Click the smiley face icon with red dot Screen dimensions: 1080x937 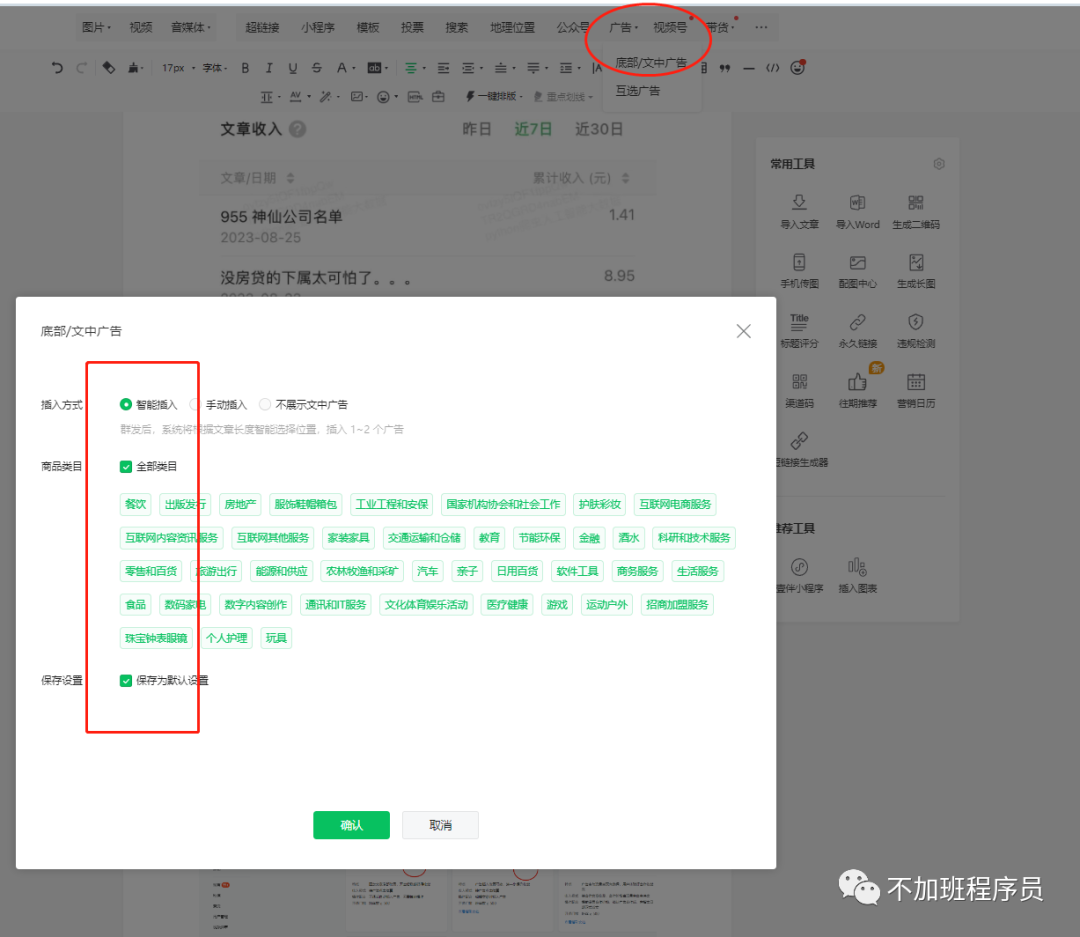point(798,68)
